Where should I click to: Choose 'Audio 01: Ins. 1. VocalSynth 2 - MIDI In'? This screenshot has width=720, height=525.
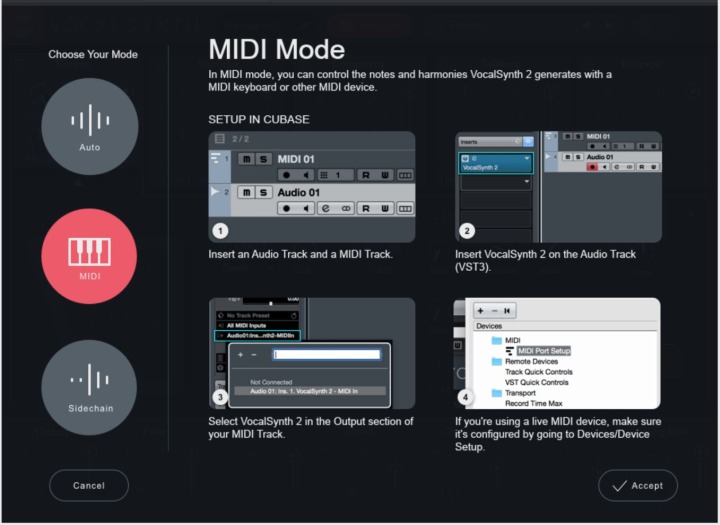[x=310, y=391]
